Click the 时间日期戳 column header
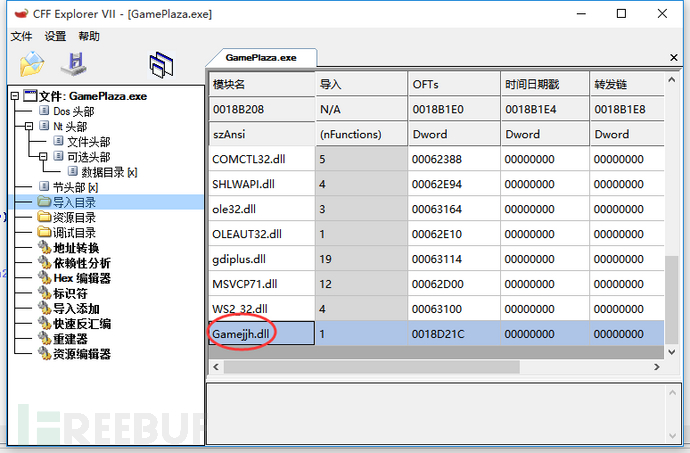Viewport: 690px width, 453px height. (545, 84)
